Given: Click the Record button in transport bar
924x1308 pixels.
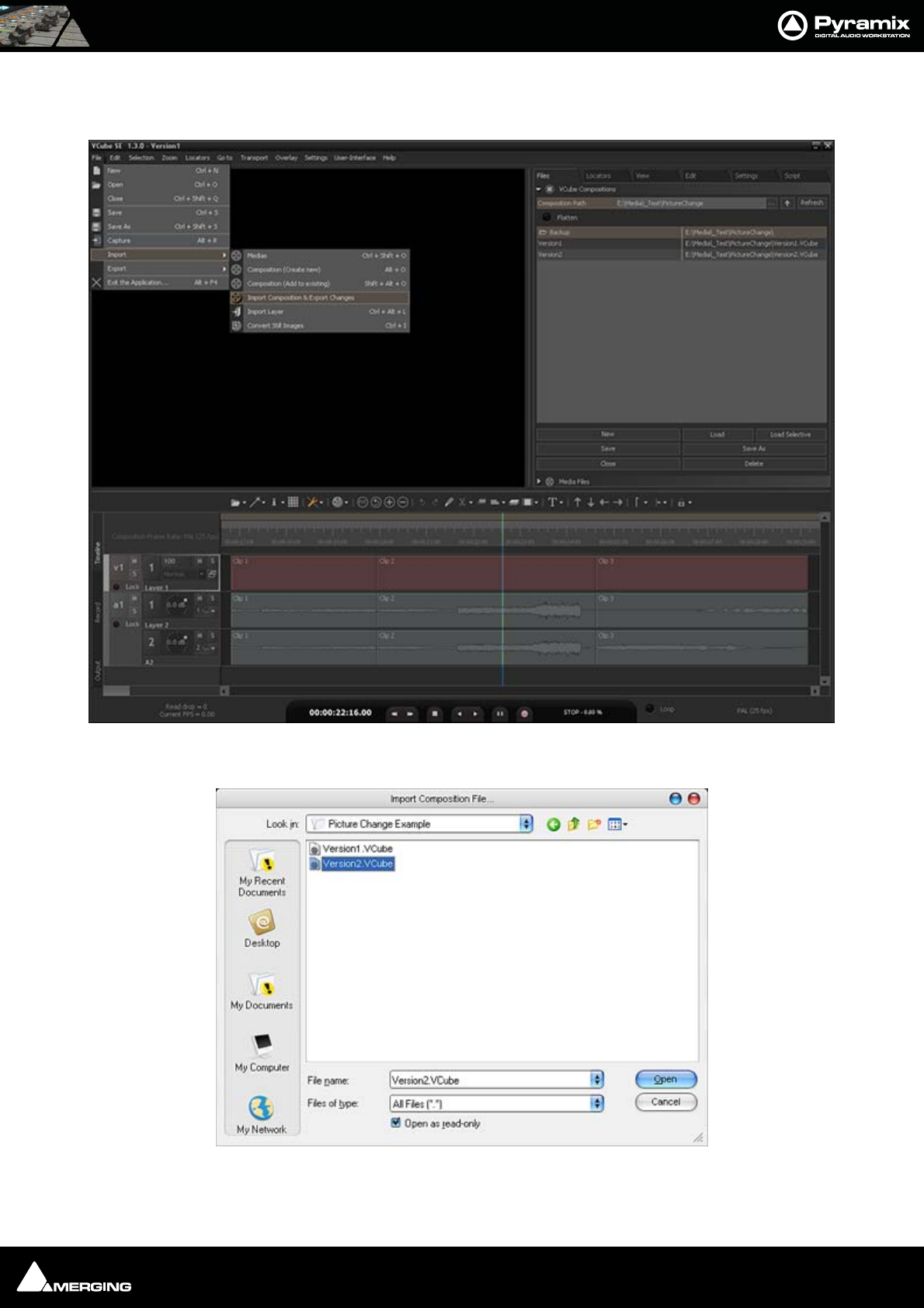Looking at the screenshot, I should 525,713.
